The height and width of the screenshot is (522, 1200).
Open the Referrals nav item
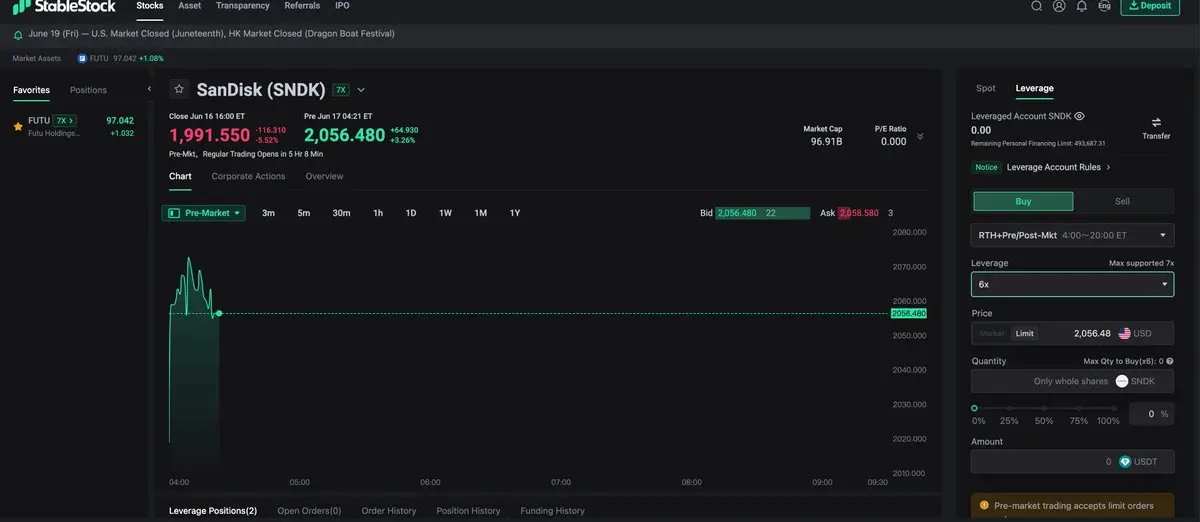[x=302, y=6]
